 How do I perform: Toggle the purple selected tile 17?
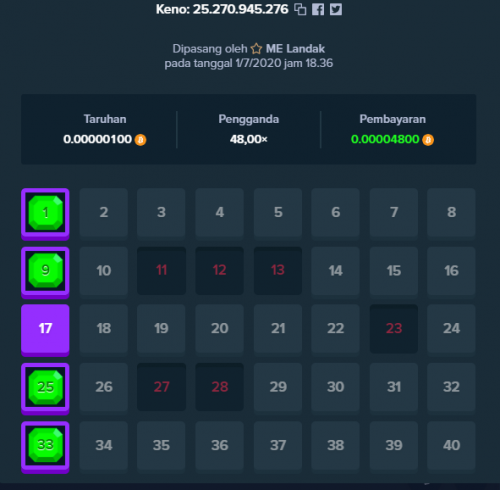coord(45,330)
